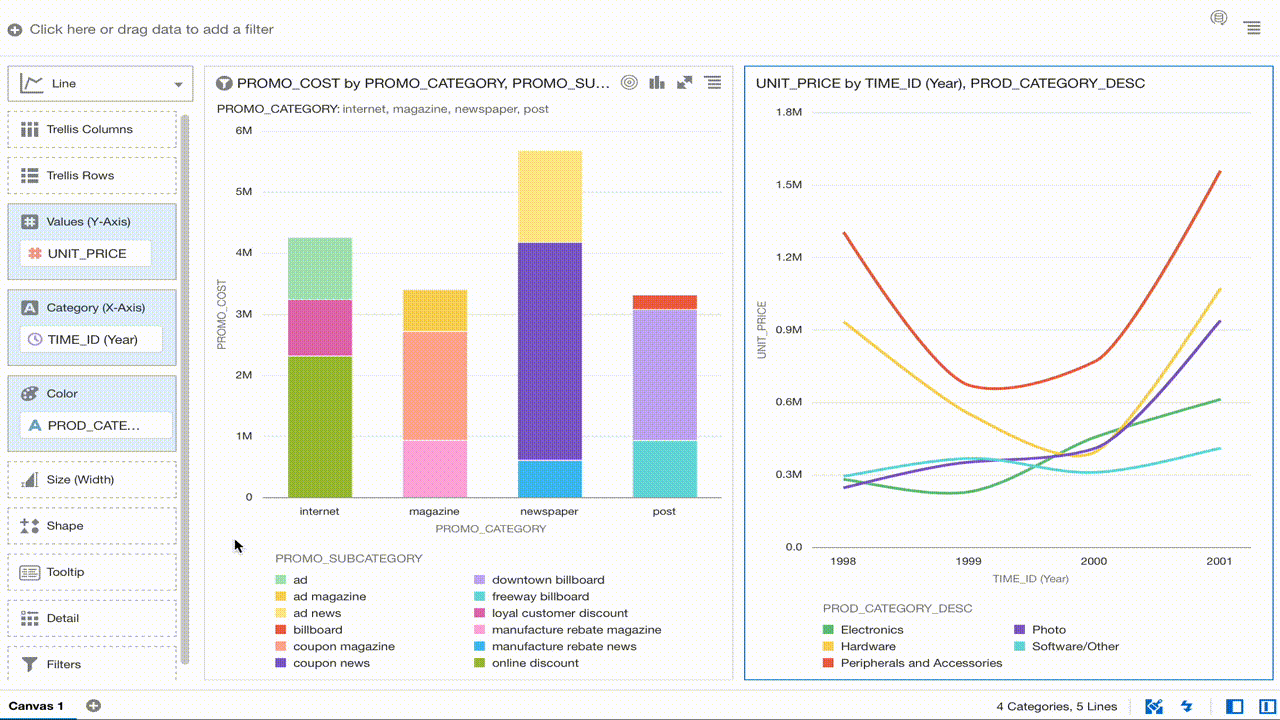Screen dimensions: 1280x720
Task: Select the UNIT_PRICE value pill
Action: [86, 254]
